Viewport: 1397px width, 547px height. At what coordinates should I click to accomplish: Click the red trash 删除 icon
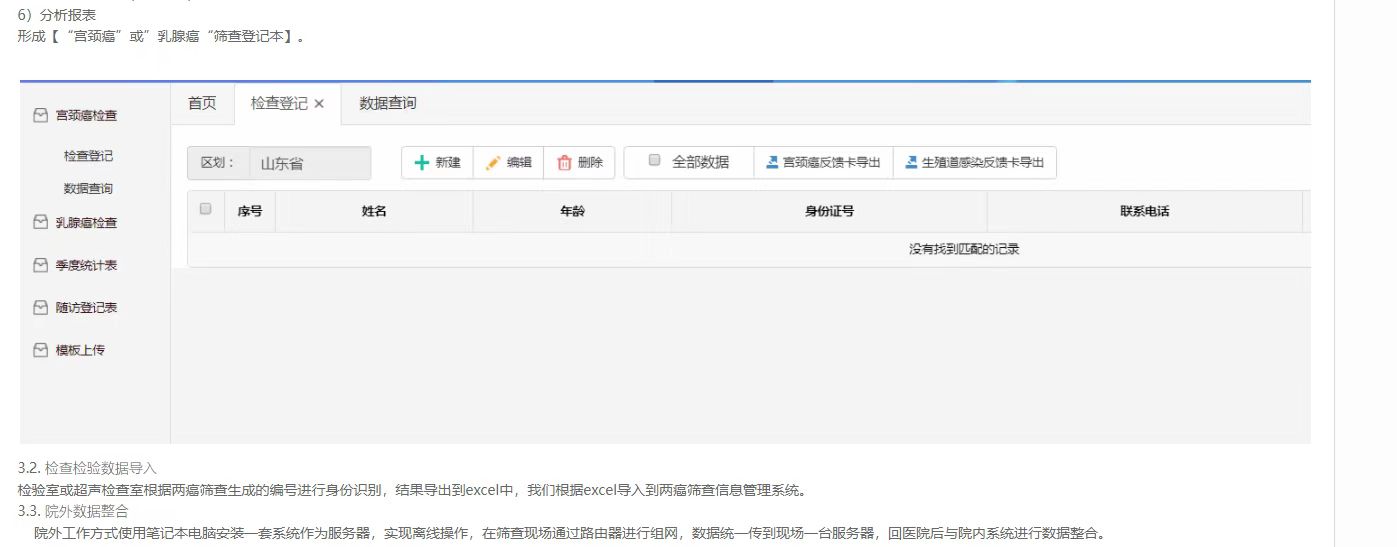click(564, 163)
